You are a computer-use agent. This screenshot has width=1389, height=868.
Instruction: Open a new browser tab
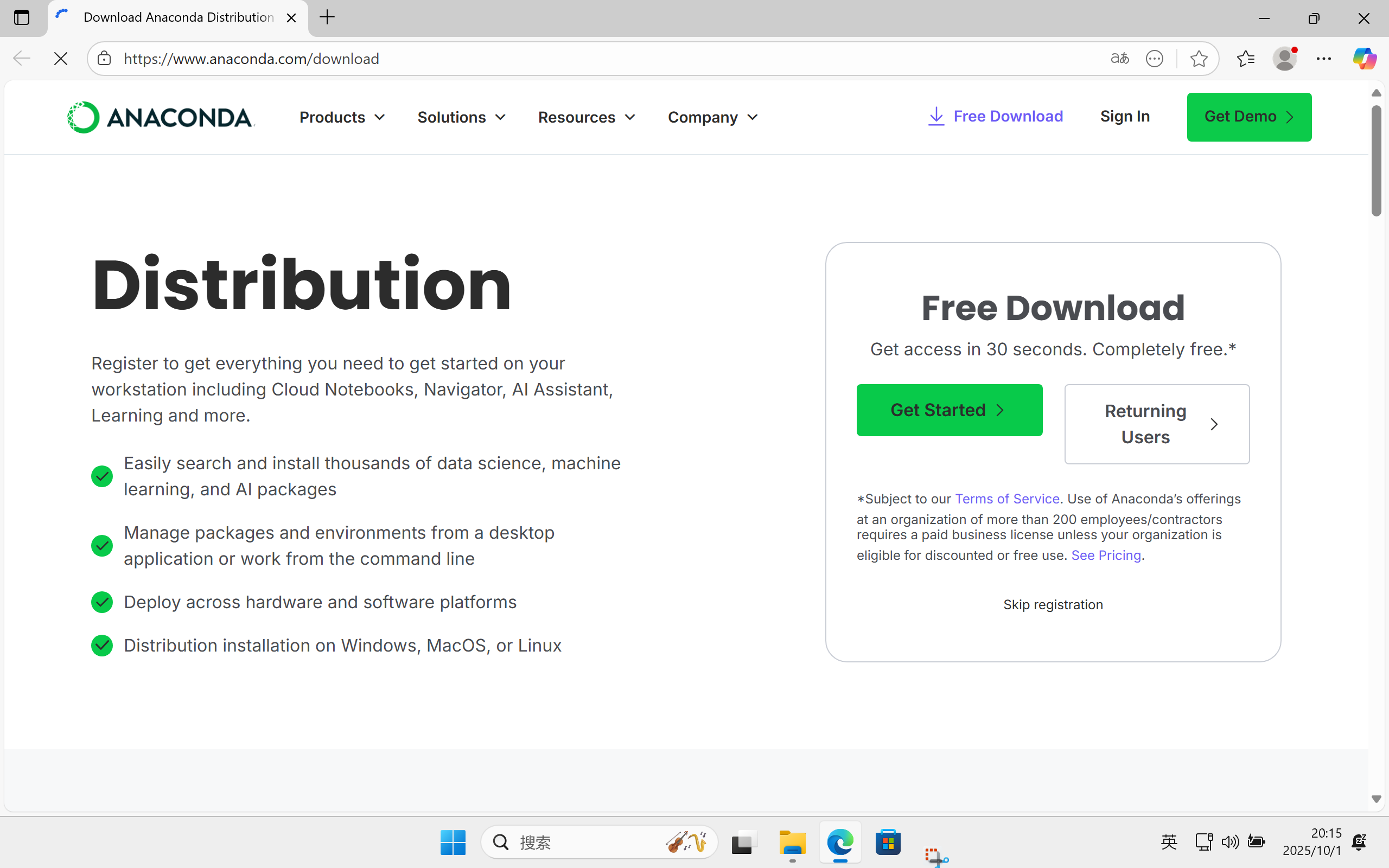point(327,17)
